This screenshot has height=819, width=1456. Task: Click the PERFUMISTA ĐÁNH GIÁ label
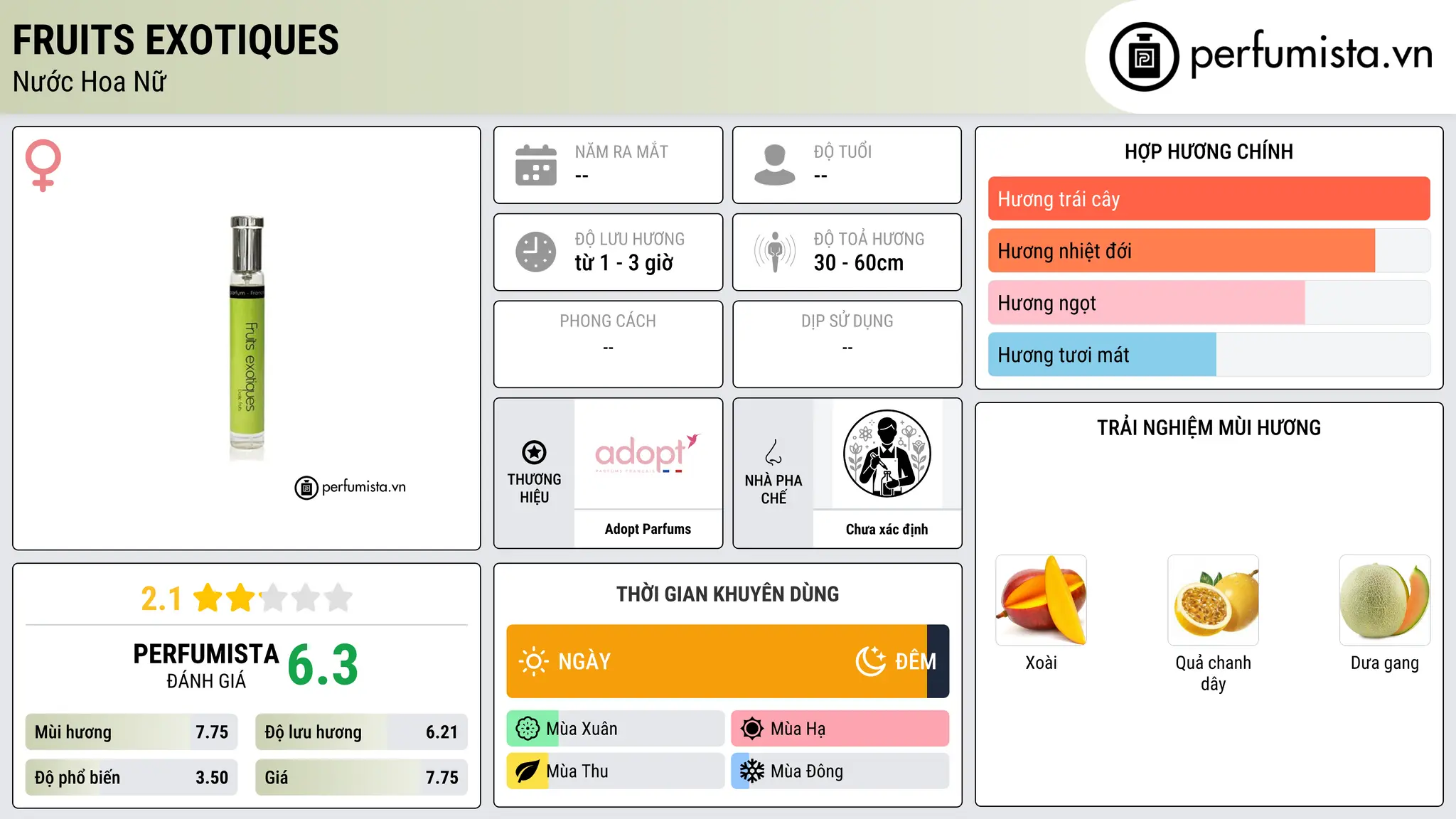[x=206, y=665]
